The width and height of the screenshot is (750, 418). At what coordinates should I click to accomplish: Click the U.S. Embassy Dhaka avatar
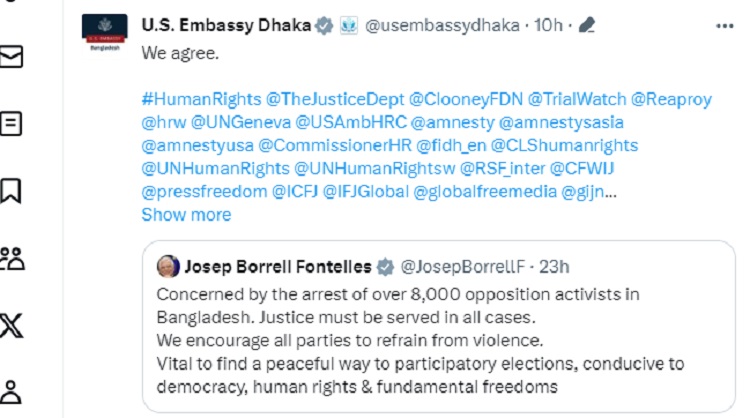[x=104, y=39]
